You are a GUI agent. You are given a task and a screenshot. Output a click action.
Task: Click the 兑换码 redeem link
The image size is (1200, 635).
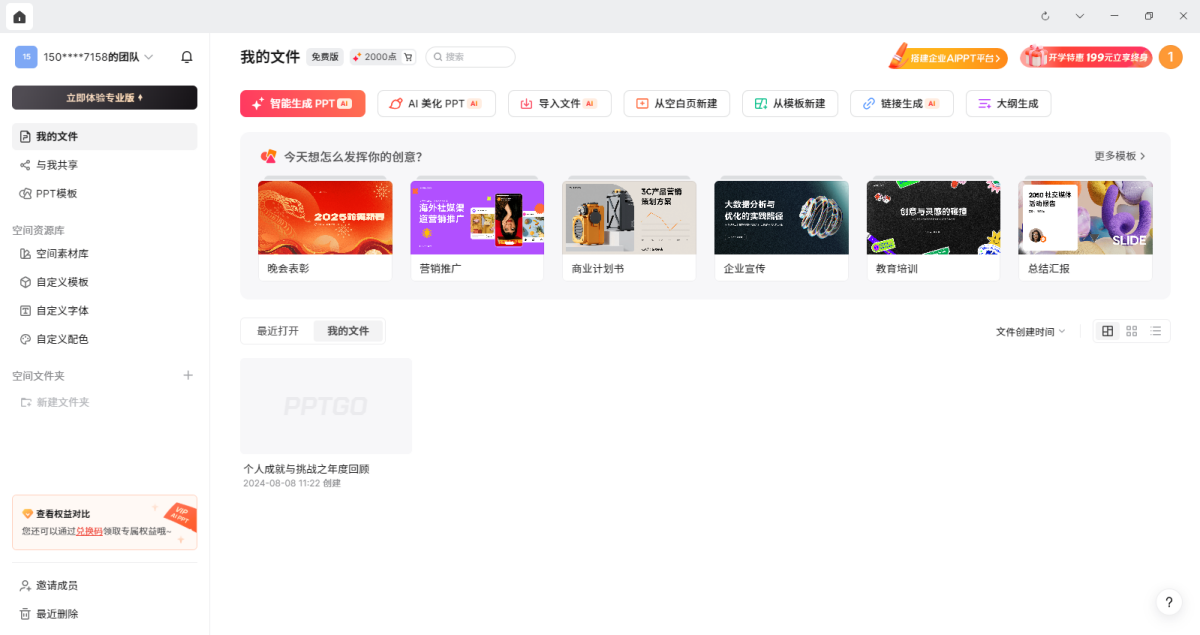click(x=89, y=531)
